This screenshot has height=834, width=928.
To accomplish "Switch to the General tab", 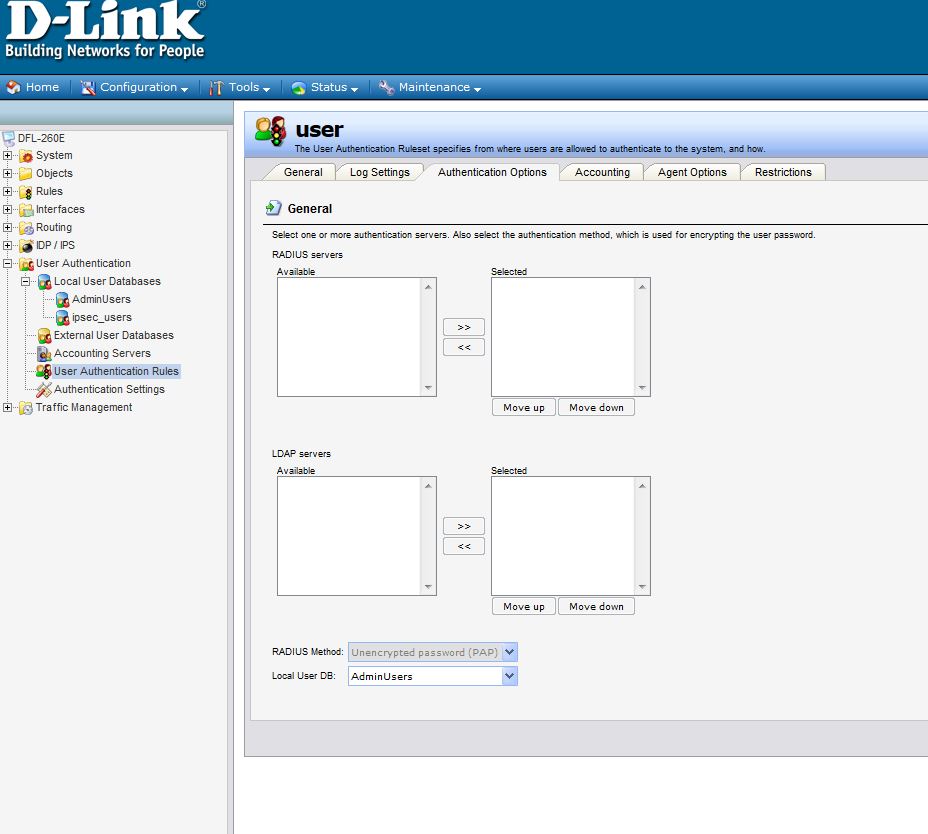I will click(303, 172).
